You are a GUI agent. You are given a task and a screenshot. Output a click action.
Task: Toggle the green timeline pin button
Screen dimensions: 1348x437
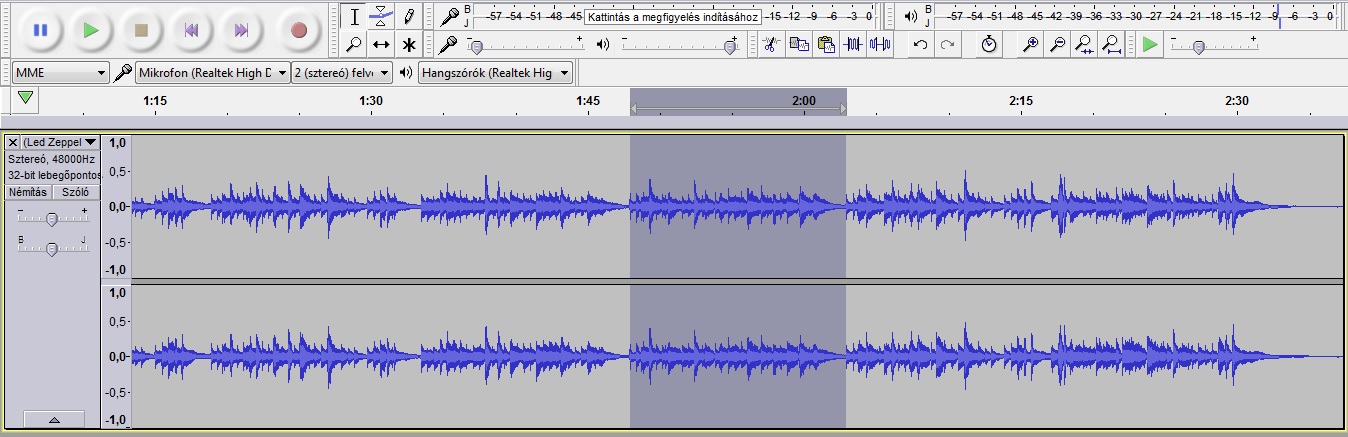[x=26, y=98]
